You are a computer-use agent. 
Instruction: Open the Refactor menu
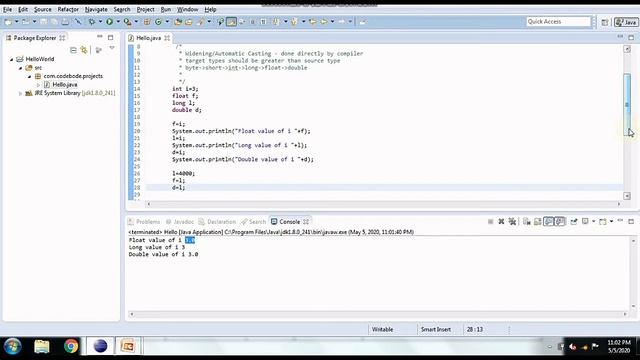(68, 9)
